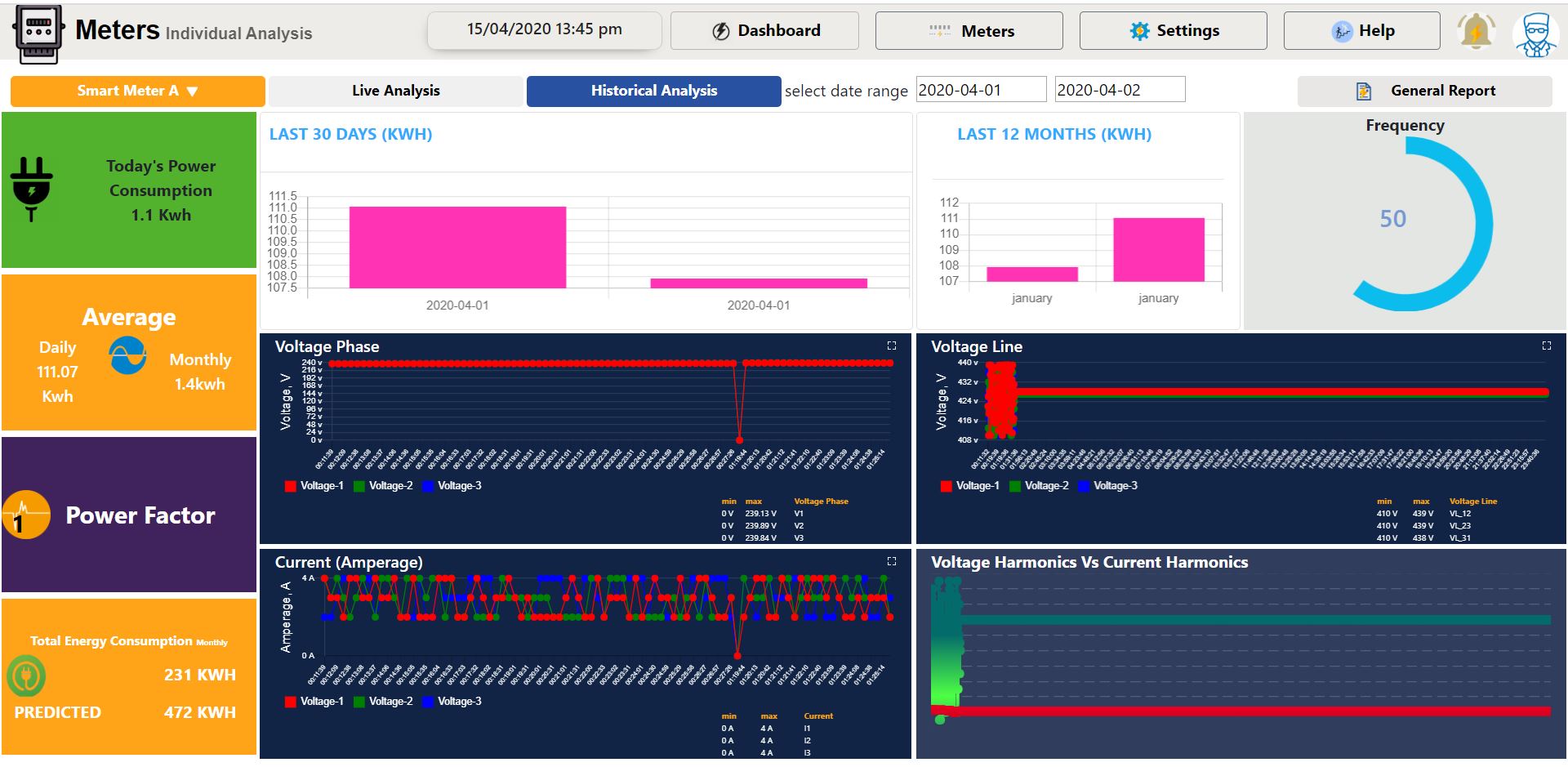Expand the Voltage Phase chart fullscreen
Screen dimensions: 1568x767
[x=892, y=346]
